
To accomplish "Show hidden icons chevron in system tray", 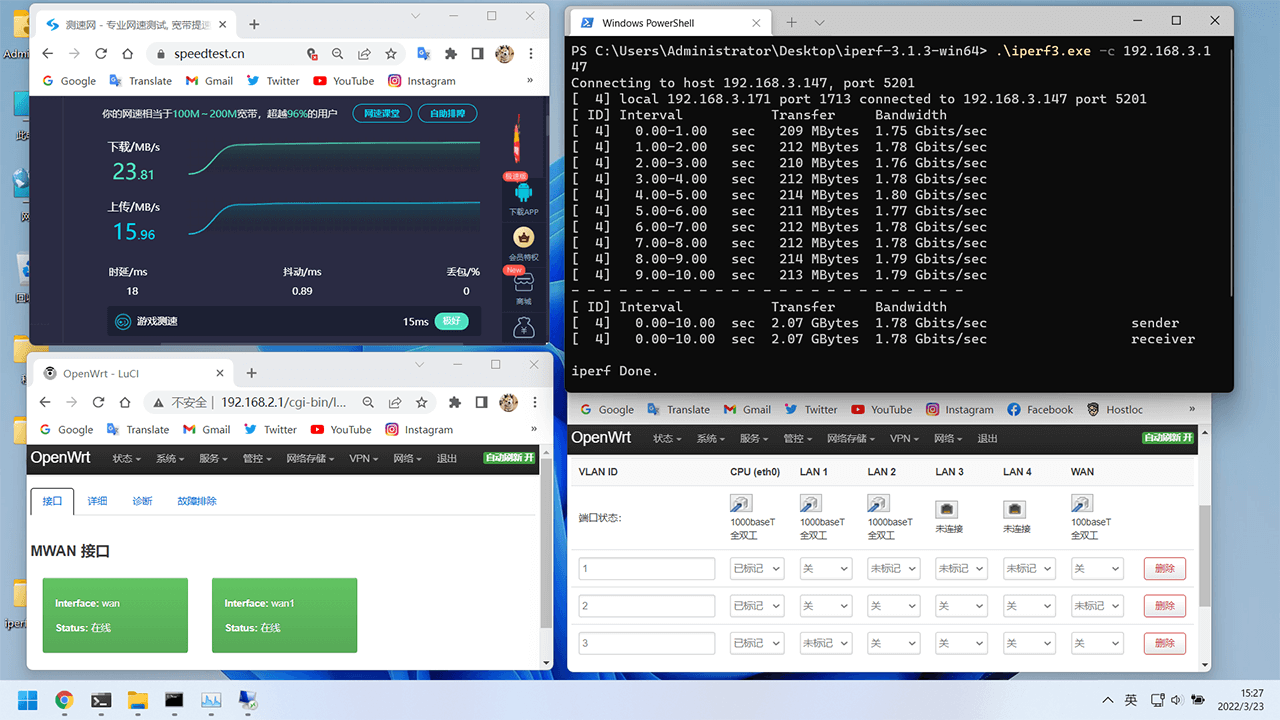I will tap(1108, 700).
